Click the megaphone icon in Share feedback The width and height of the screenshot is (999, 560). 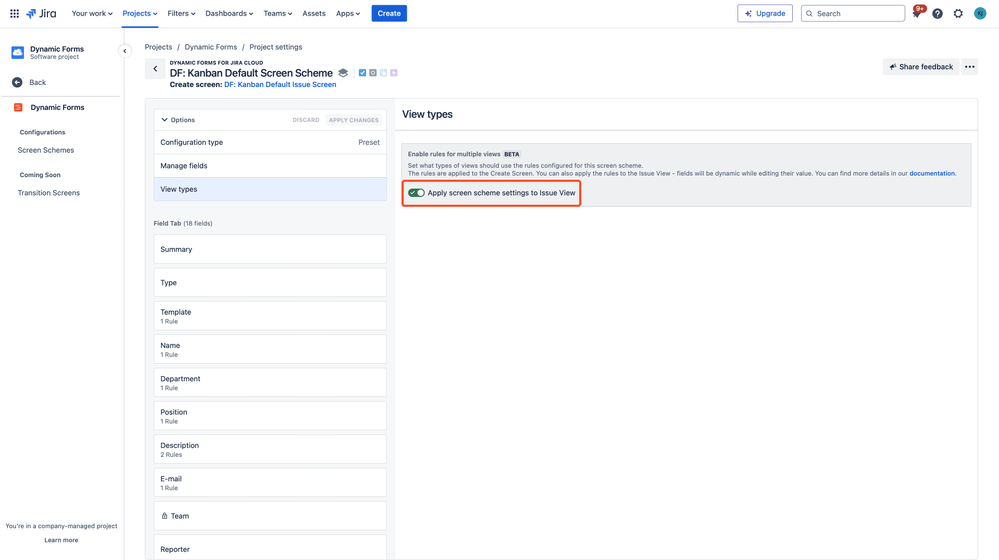coord(893,67)
